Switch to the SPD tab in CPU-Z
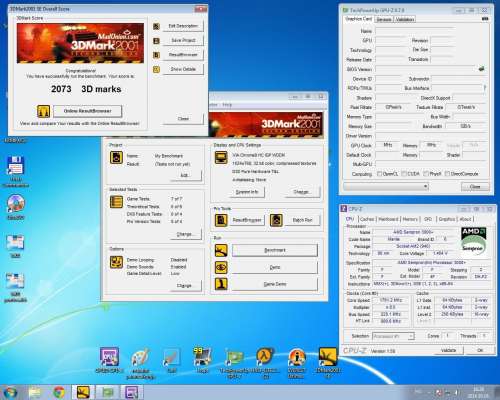 pos(428,219)
